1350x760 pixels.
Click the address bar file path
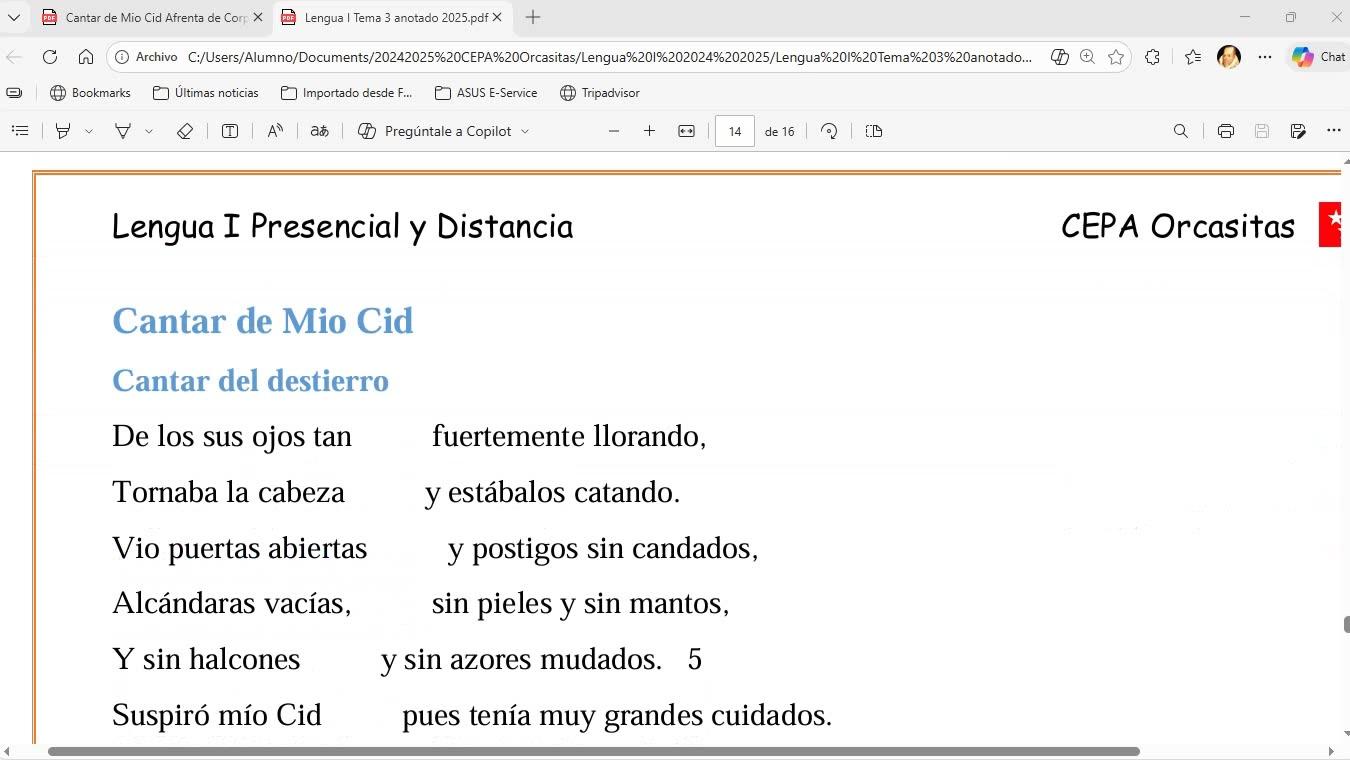coord(610,57)
